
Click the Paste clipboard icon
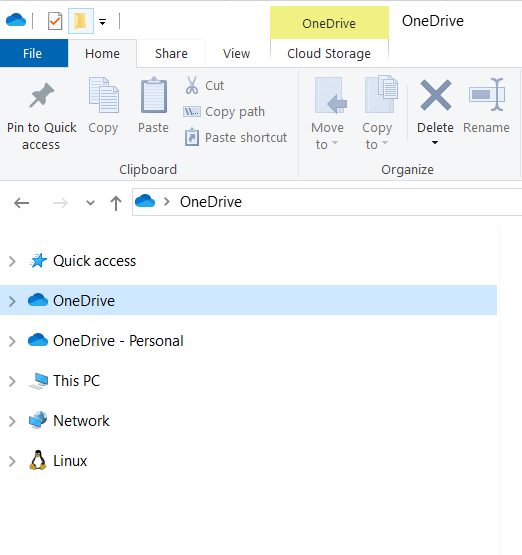154,95
